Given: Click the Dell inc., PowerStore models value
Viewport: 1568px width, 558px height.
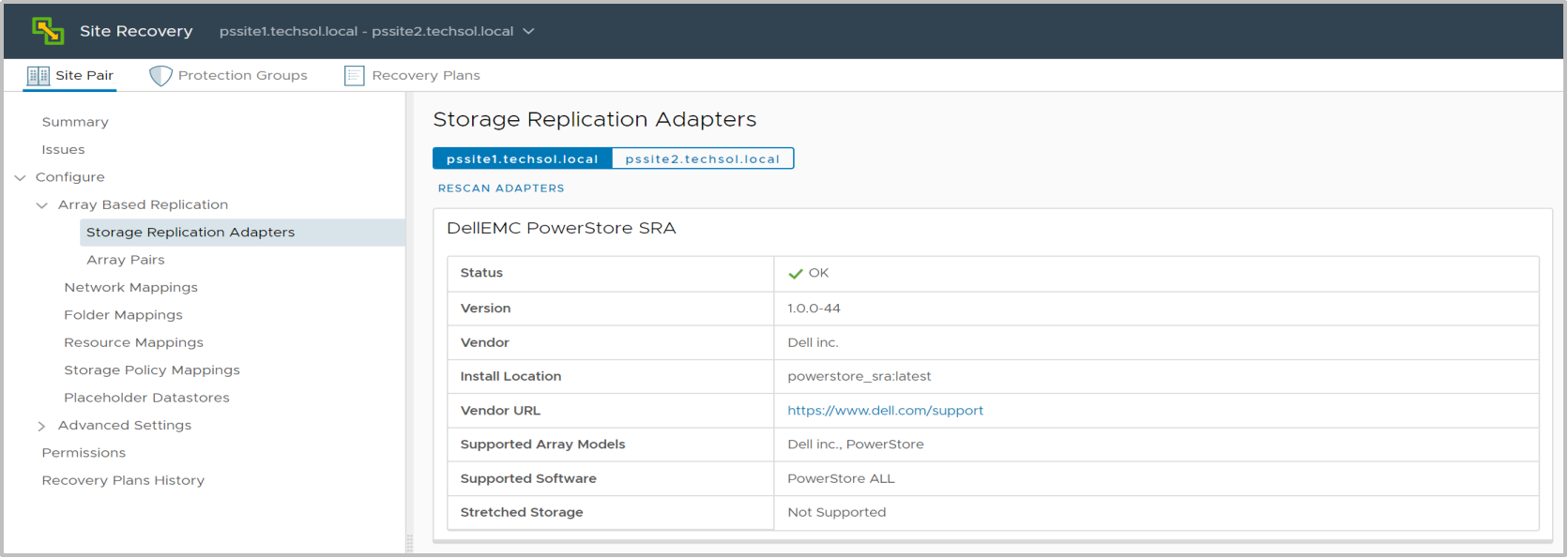Looking at the screenshot, I should click(856, 445).
